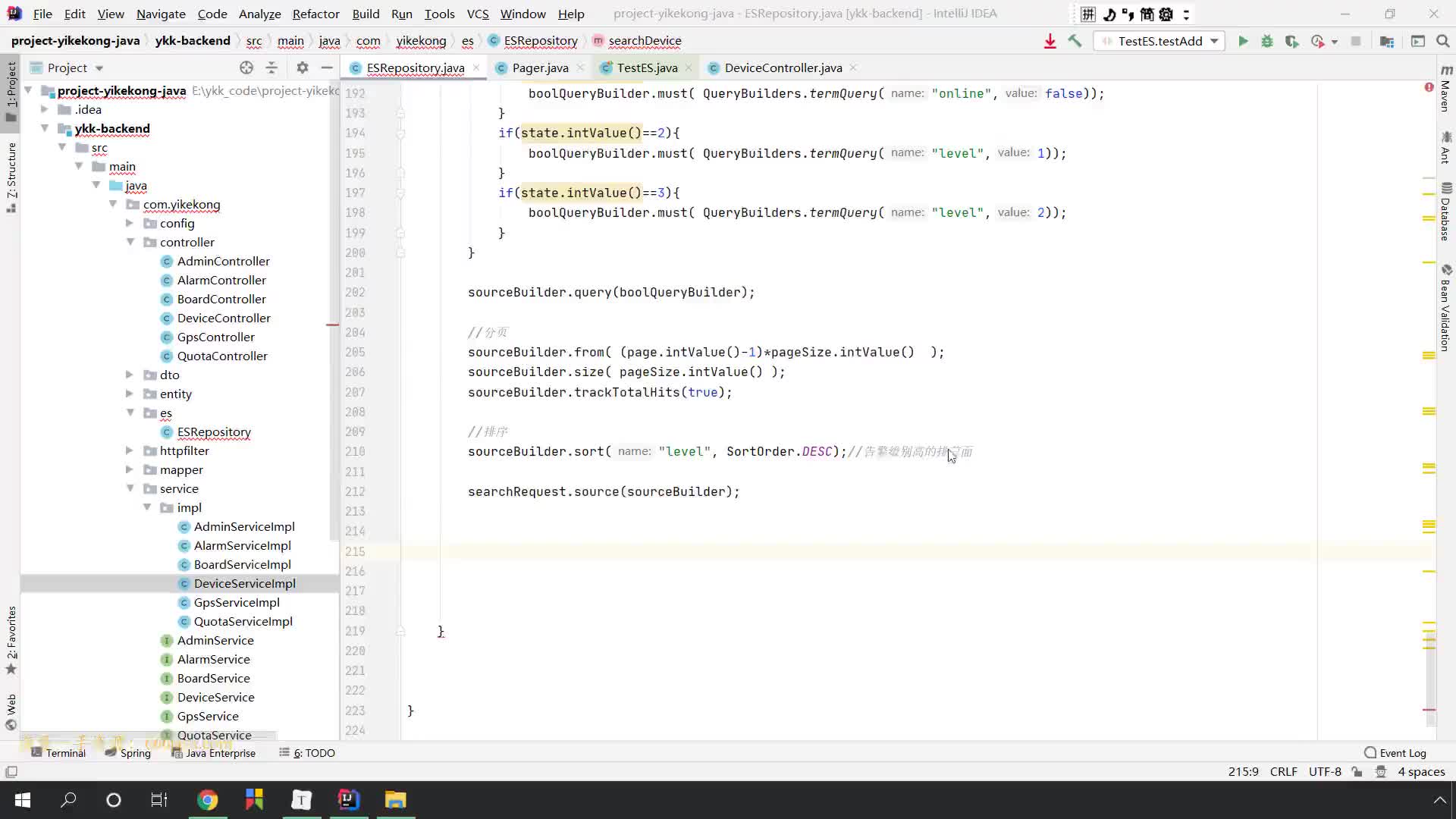Select the Search everywhere icon
1456x819 pixels.
tap(1443, 40)
